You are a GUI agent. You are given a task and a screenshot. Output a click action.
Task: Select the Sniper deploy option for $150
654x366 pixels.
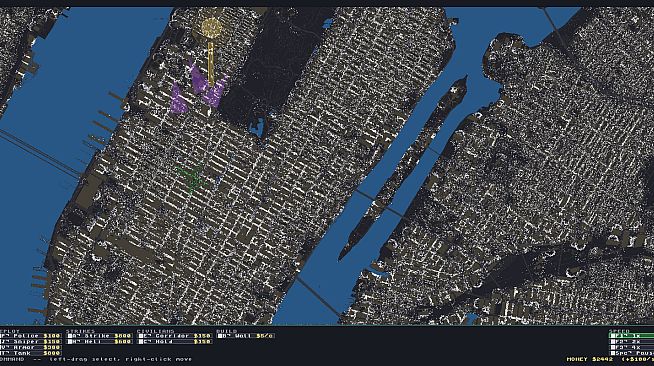coord(30,341)
